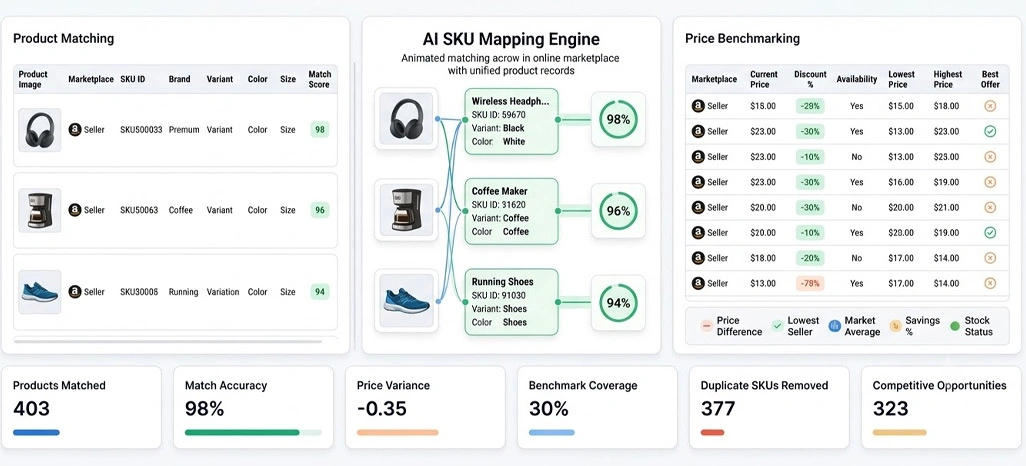Viewport: 1026px width, 466px height.
Task: Sort by Highest Price column header
Action: (947, 79)
